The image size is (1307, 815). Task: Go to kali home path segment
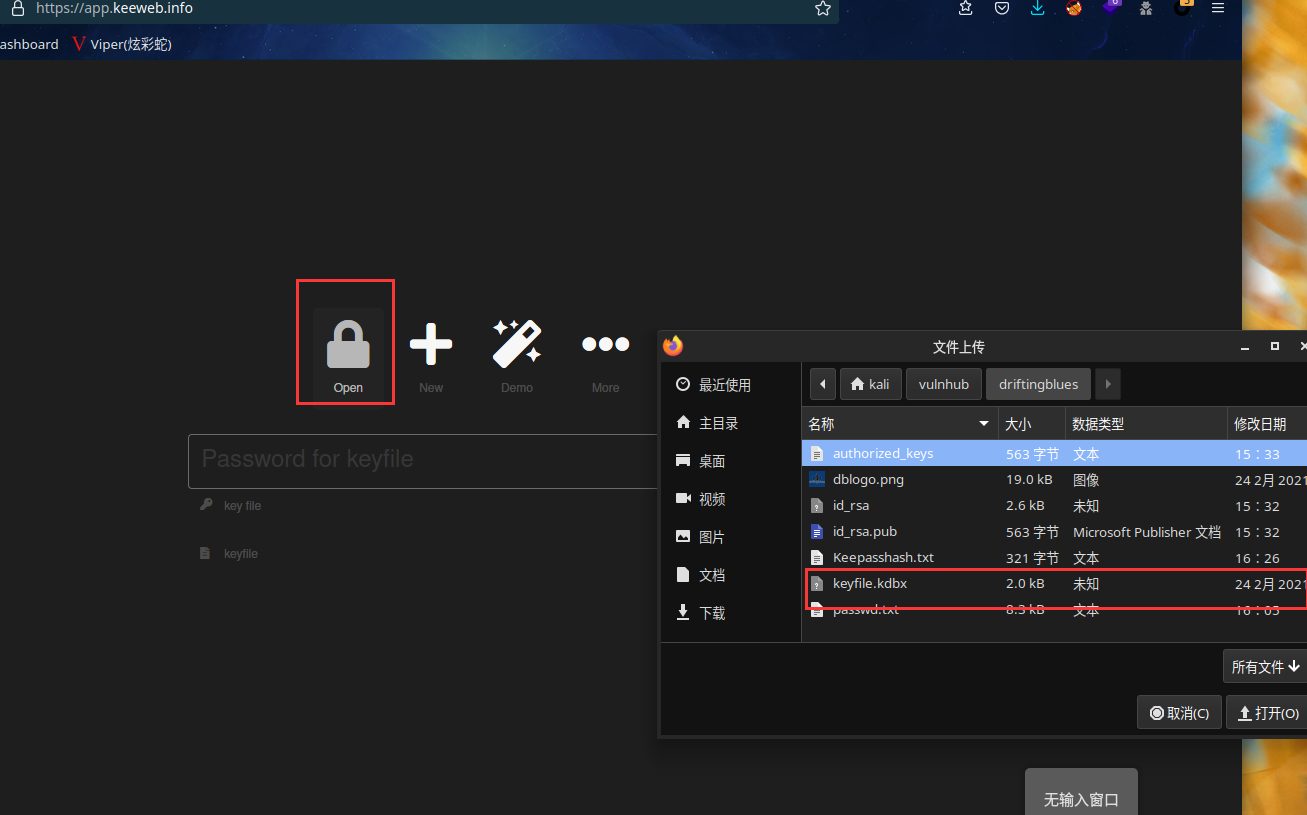(x=870, y=384)
